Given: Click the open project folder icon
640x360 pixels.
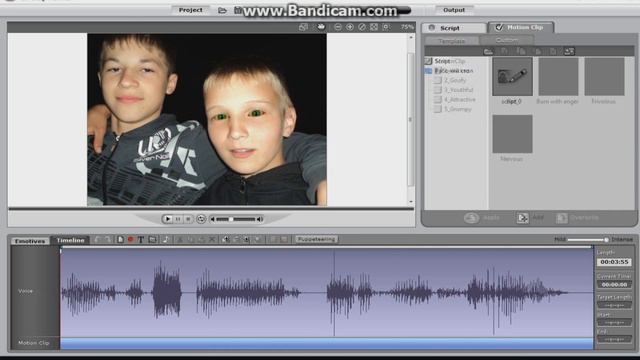Looking at the screenshot, I should pyautogui.click(x=222, y=10).
